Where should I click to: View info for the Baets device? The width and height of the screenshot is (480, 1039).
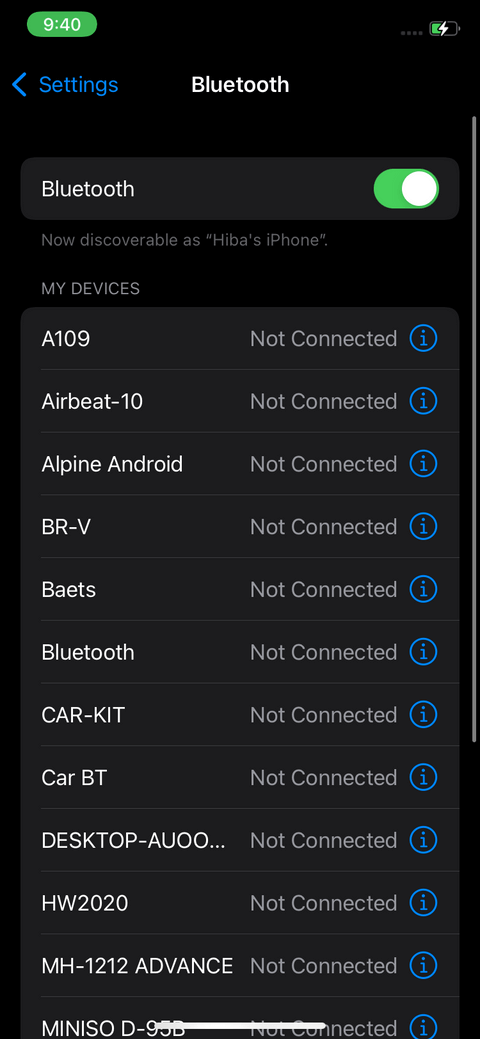pos(423,589)
